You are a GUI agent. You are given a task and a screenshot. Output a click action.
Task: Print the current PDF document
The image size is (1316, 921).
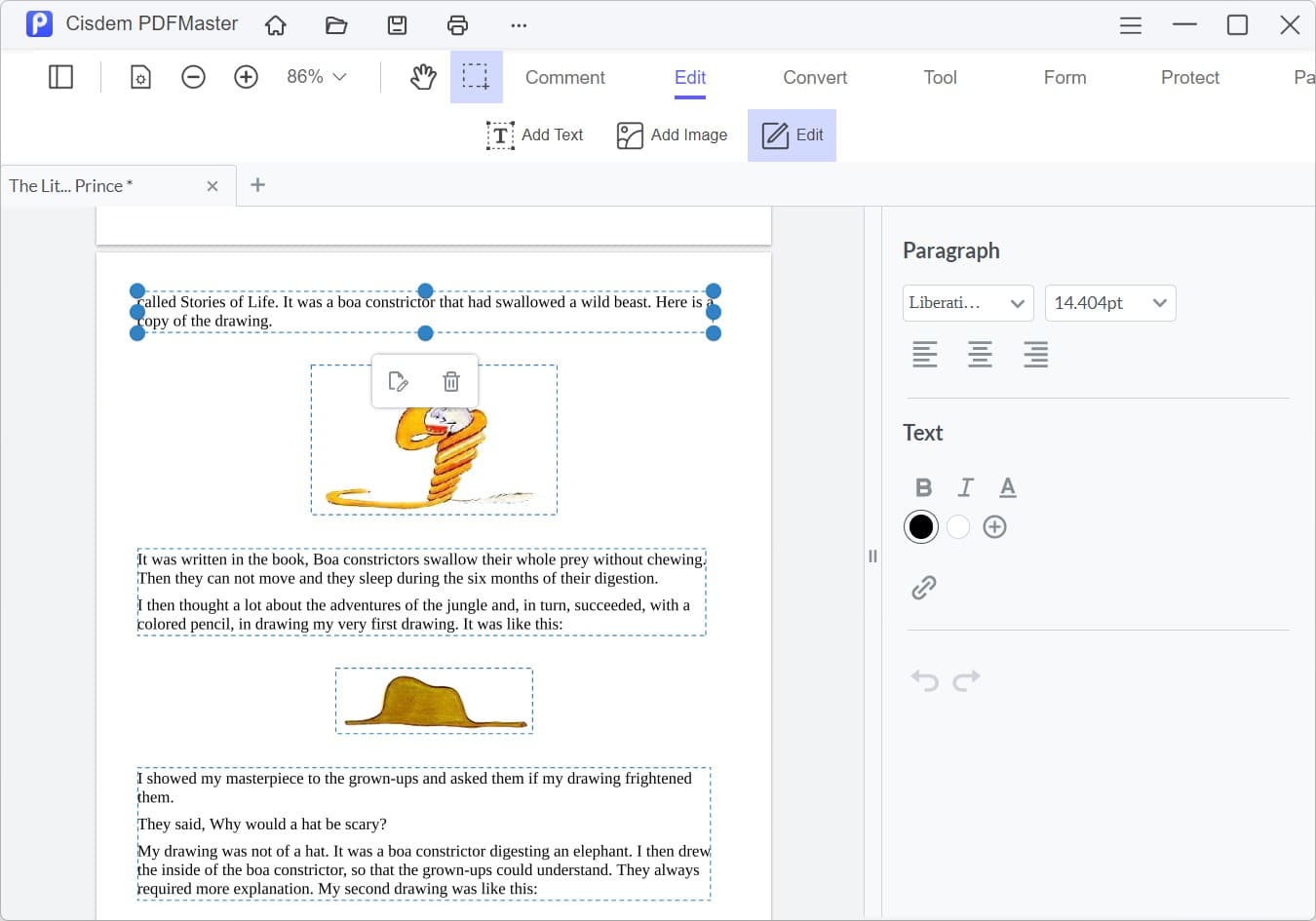457,24
